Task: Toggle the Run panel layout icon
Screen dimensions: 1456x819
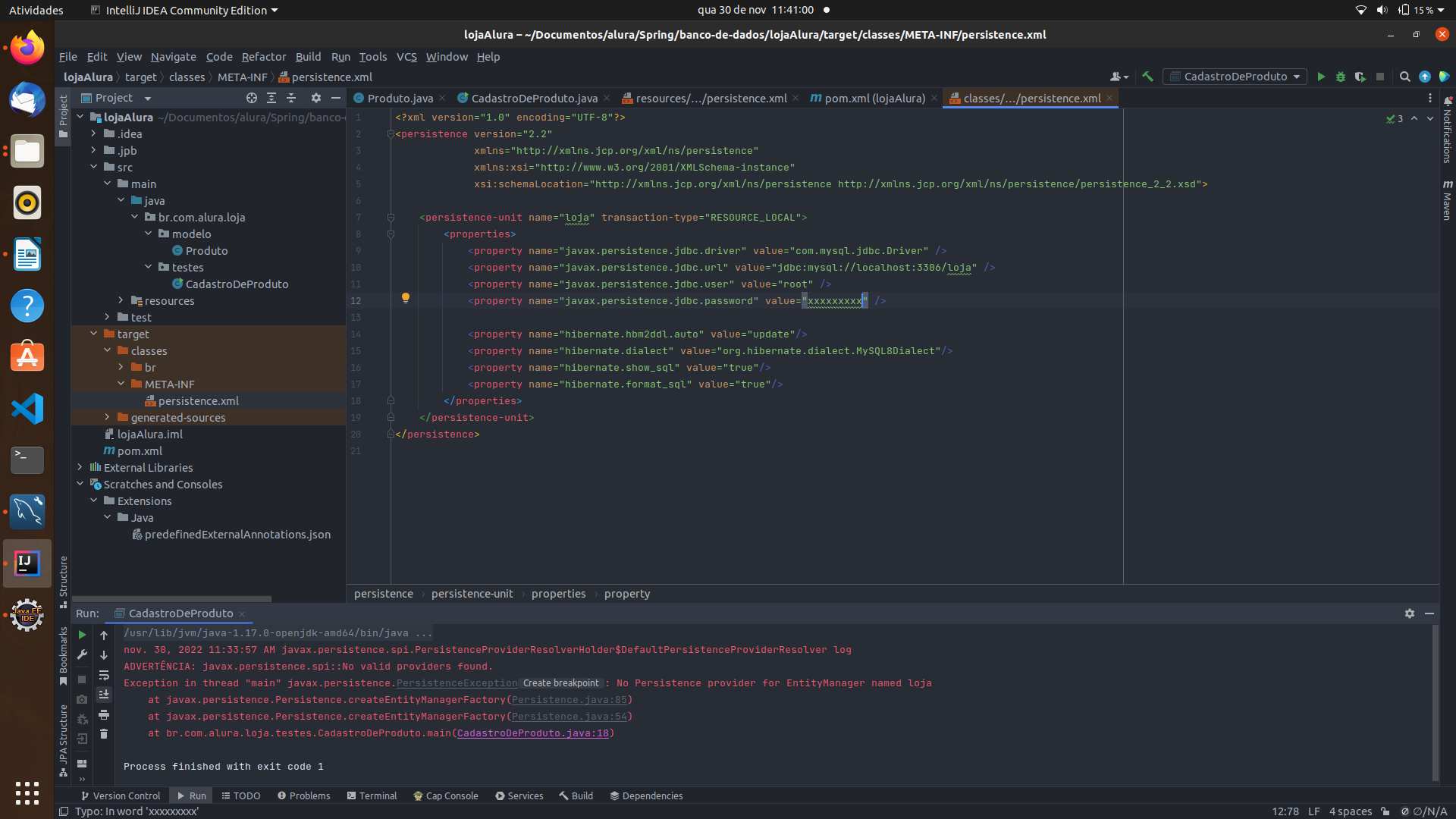Action: pos(82,764)
